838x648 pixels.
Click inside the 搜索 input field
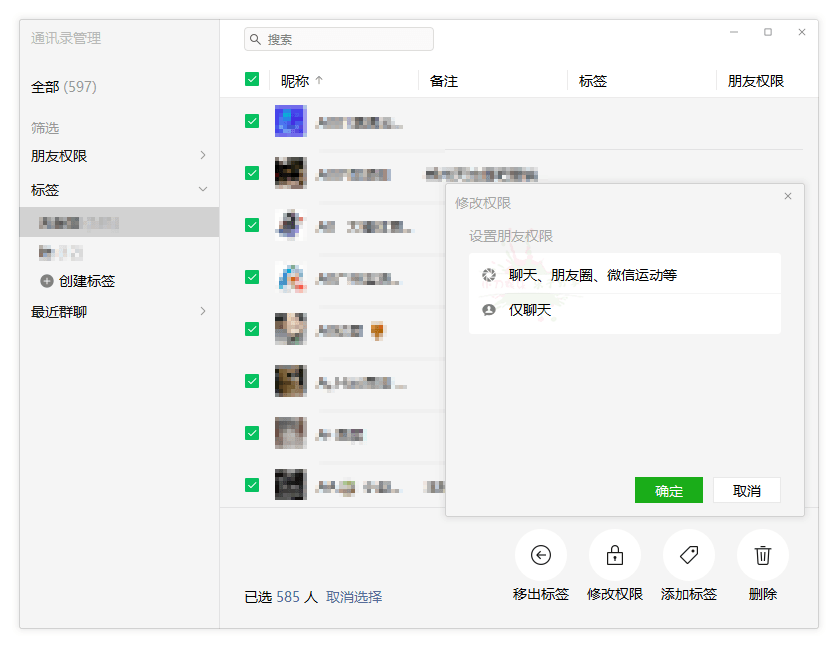click(x=340, y=39)
